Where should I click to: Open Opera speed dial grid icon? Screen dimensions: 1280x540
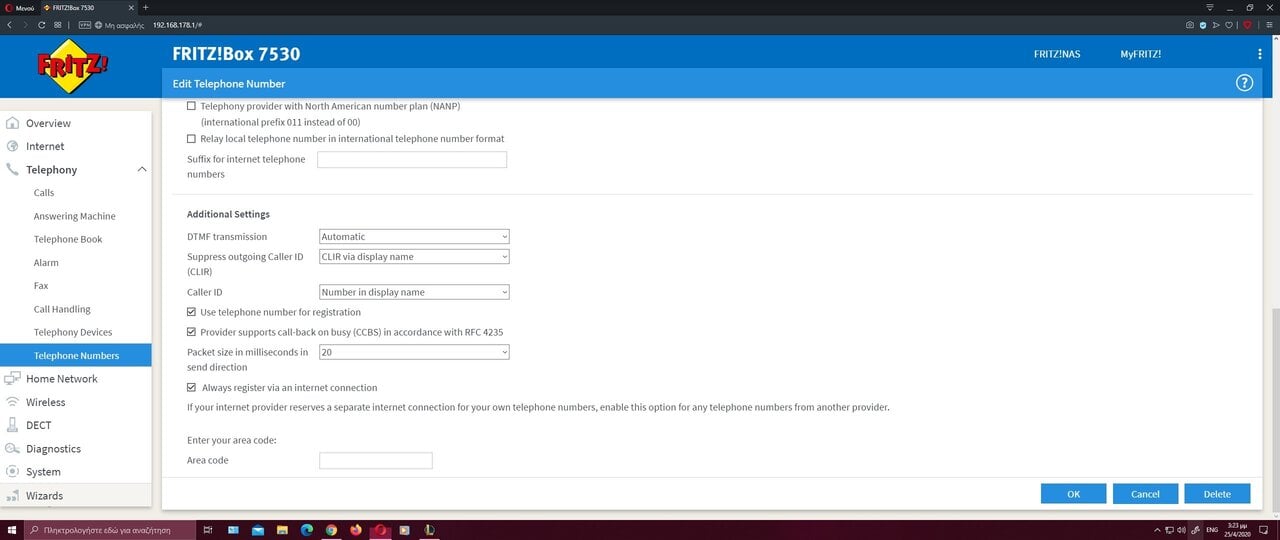coord(58,24)
